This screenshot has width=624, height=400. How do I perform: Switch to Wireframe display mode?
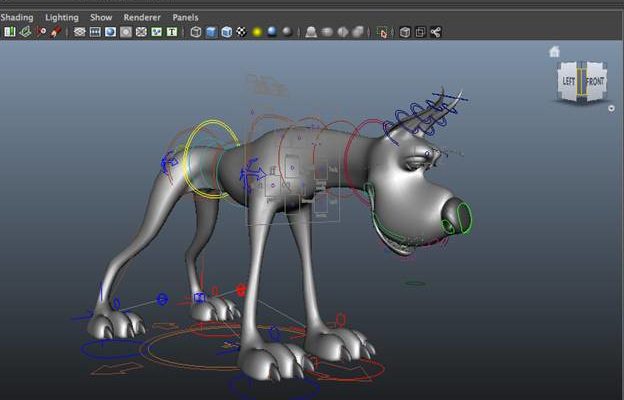(x=196, y=32)
